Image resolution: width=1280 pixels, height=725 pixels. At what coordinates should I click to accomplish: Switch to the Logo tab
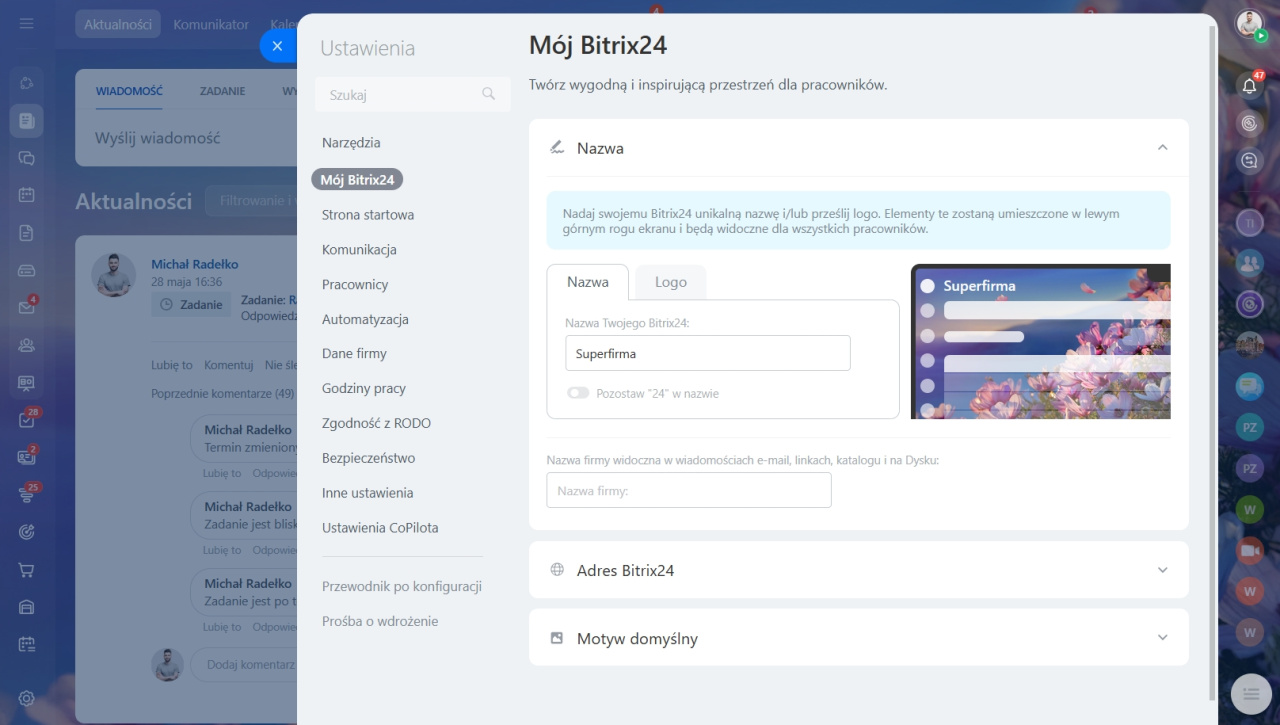(671, 282)
